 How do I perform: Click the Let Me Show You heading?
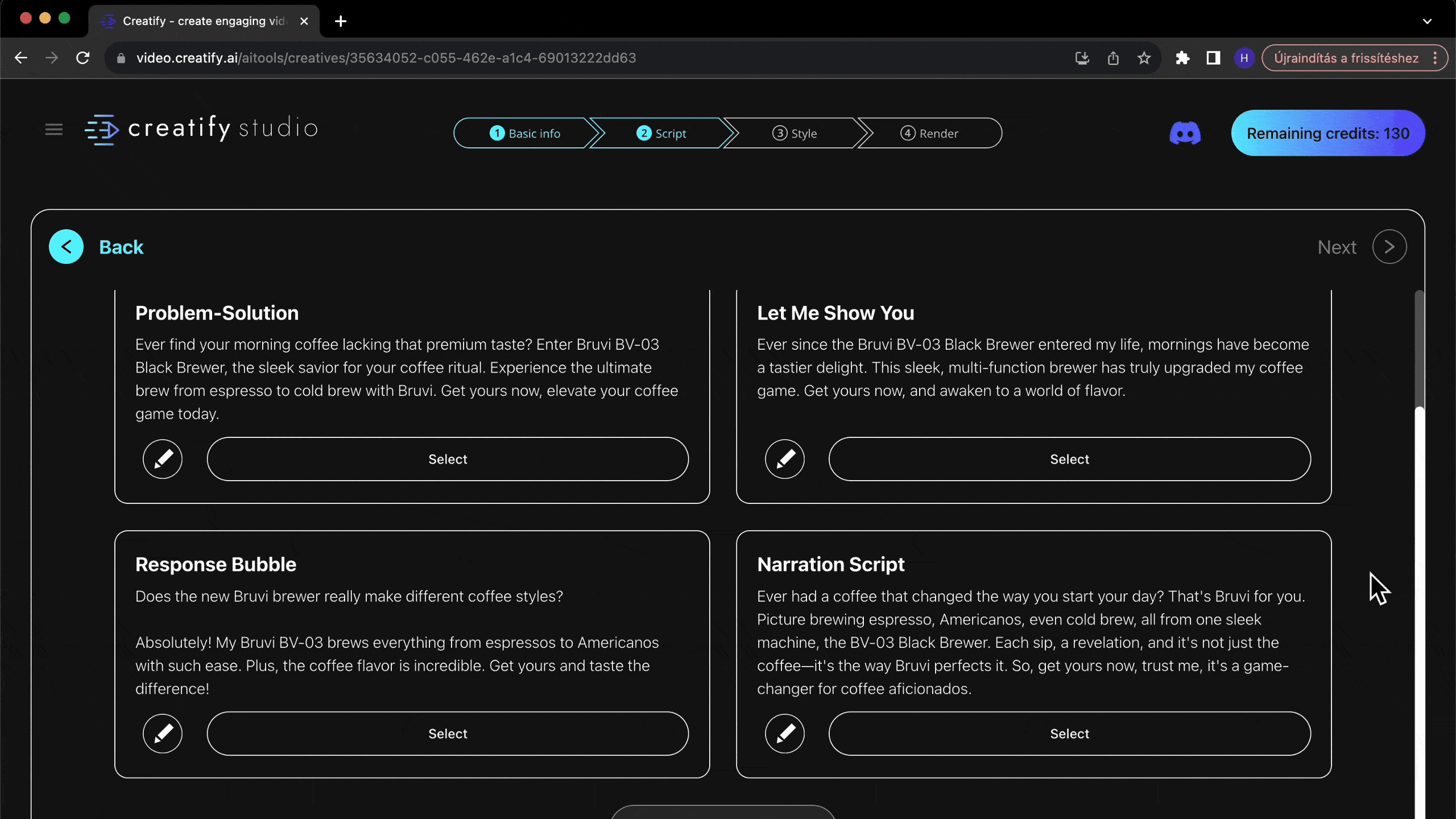(835, 313)
